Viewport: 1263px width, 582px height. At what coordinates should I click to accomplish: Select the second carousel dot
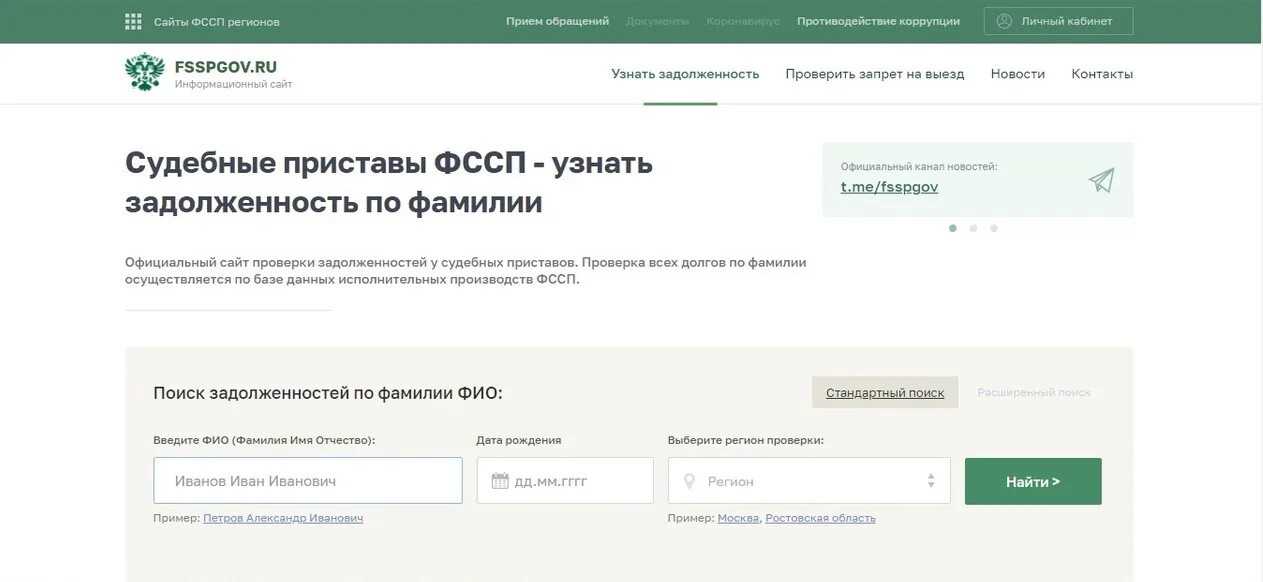pos(973,228)
